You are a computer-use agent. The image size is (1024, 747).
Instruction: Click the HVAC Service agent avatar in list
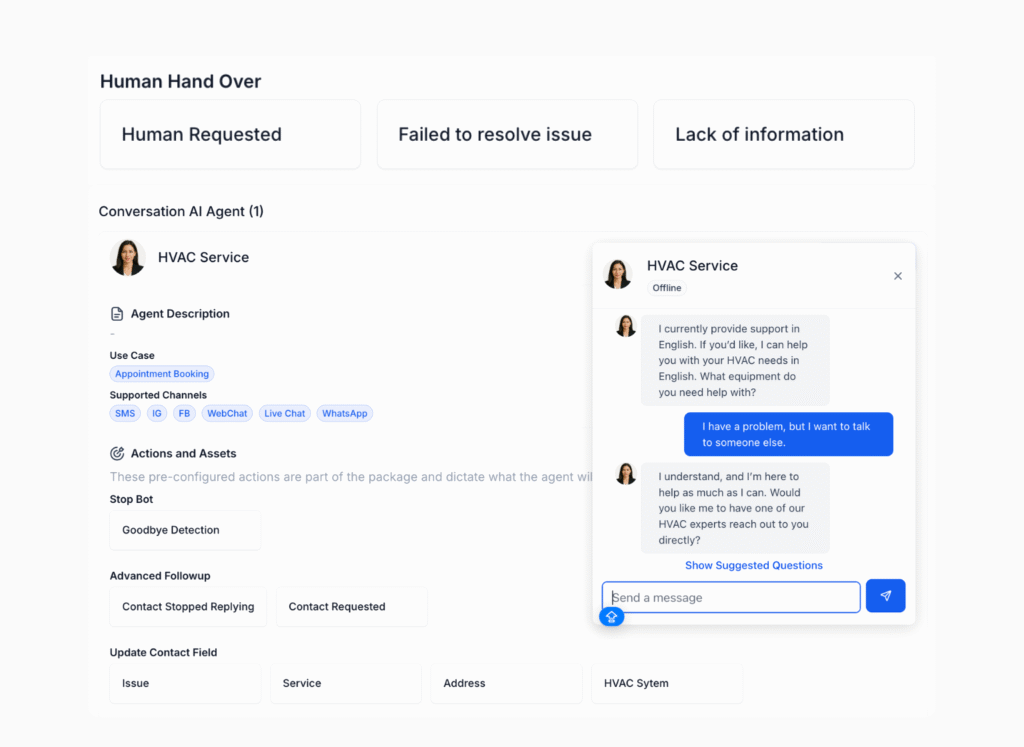(128, 258)
